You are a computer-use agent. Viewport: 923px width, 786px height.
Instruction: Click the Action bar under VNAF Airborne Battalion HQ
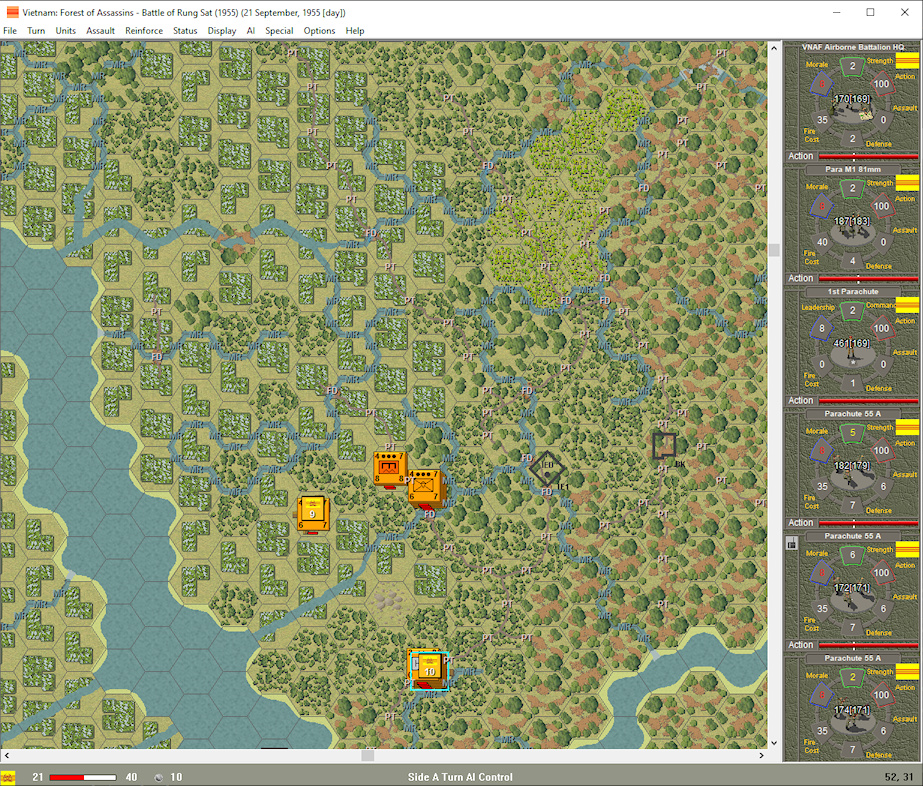point(868,156)
